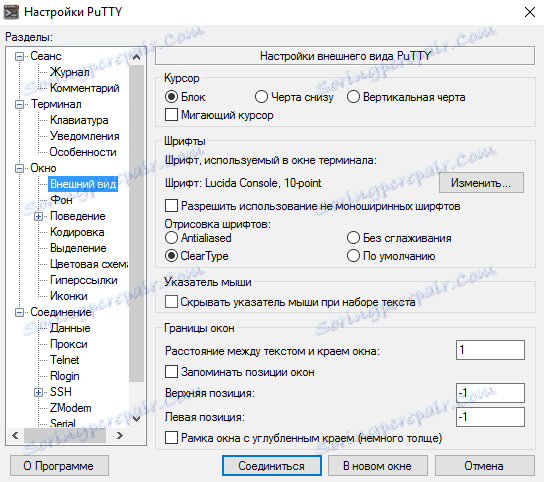The image size is (544, 482).
Task: Open the Уведомления section
Action: click(85, 136)
